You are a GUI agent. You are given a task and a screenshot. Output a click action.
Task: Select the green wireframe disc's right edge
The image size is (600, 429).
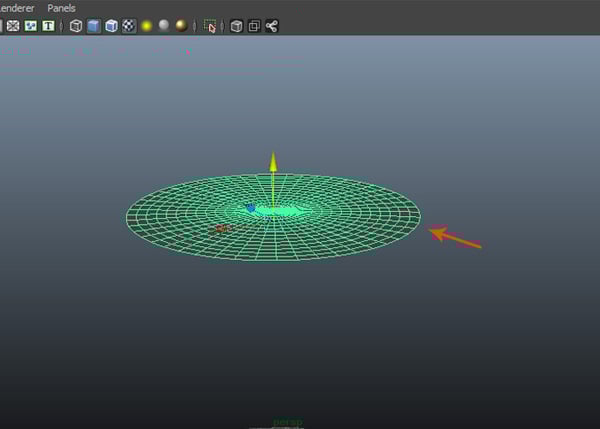[419, 214]
